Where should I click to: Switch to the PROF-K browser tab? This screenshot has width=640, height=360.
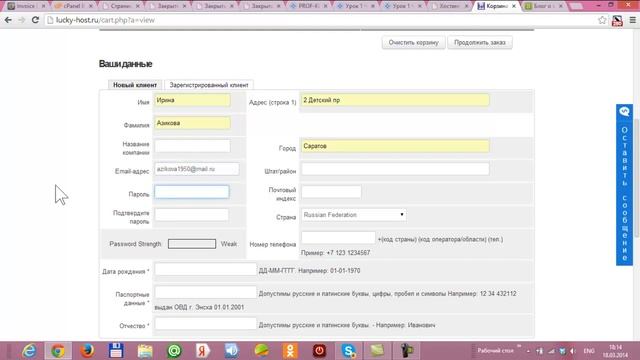click(x=308, y=6)
